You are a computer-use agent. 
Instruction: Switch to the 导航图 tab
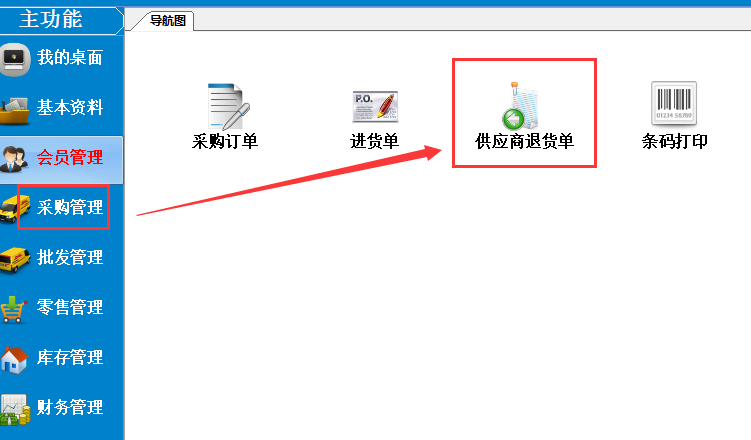(x=167, y=21)
